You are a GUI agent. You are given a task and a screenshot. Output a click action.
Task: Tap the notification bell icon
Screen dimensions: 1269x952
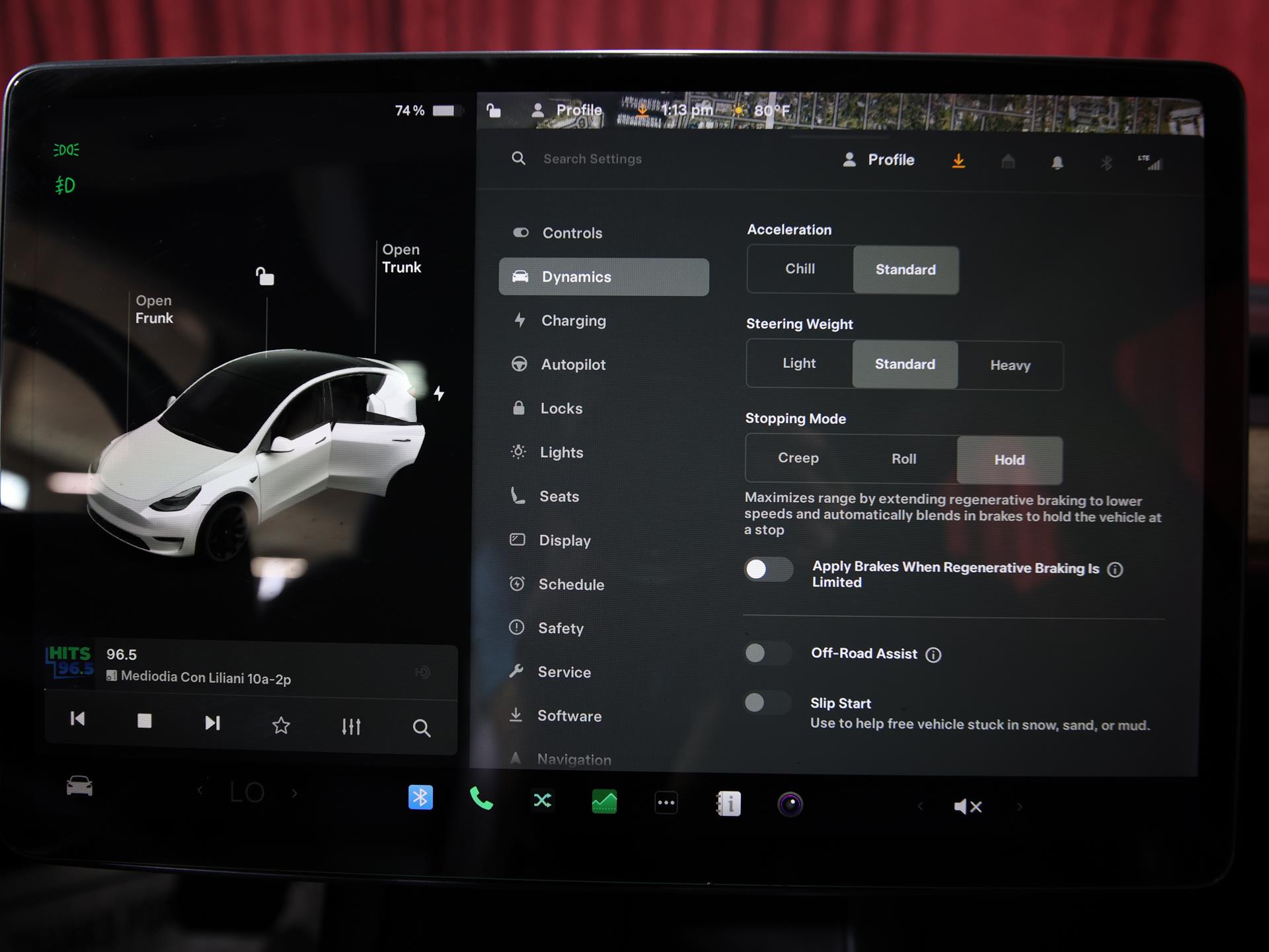[1057, 163]
